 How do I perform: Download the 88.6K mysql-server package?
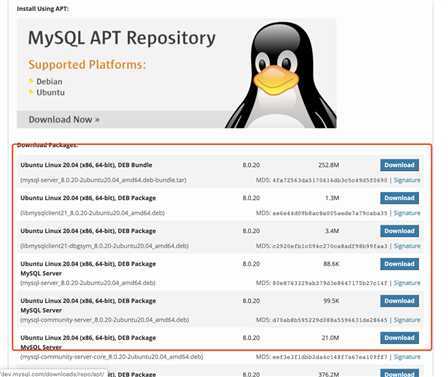(x=399, y=264)
